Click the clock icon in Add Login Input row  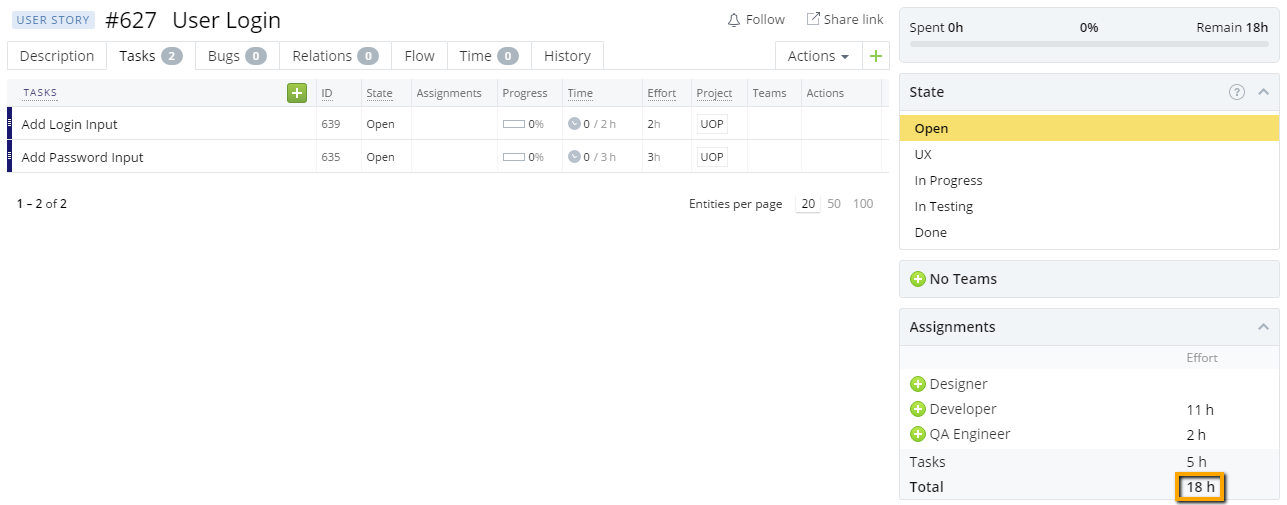tap(574, 124)
